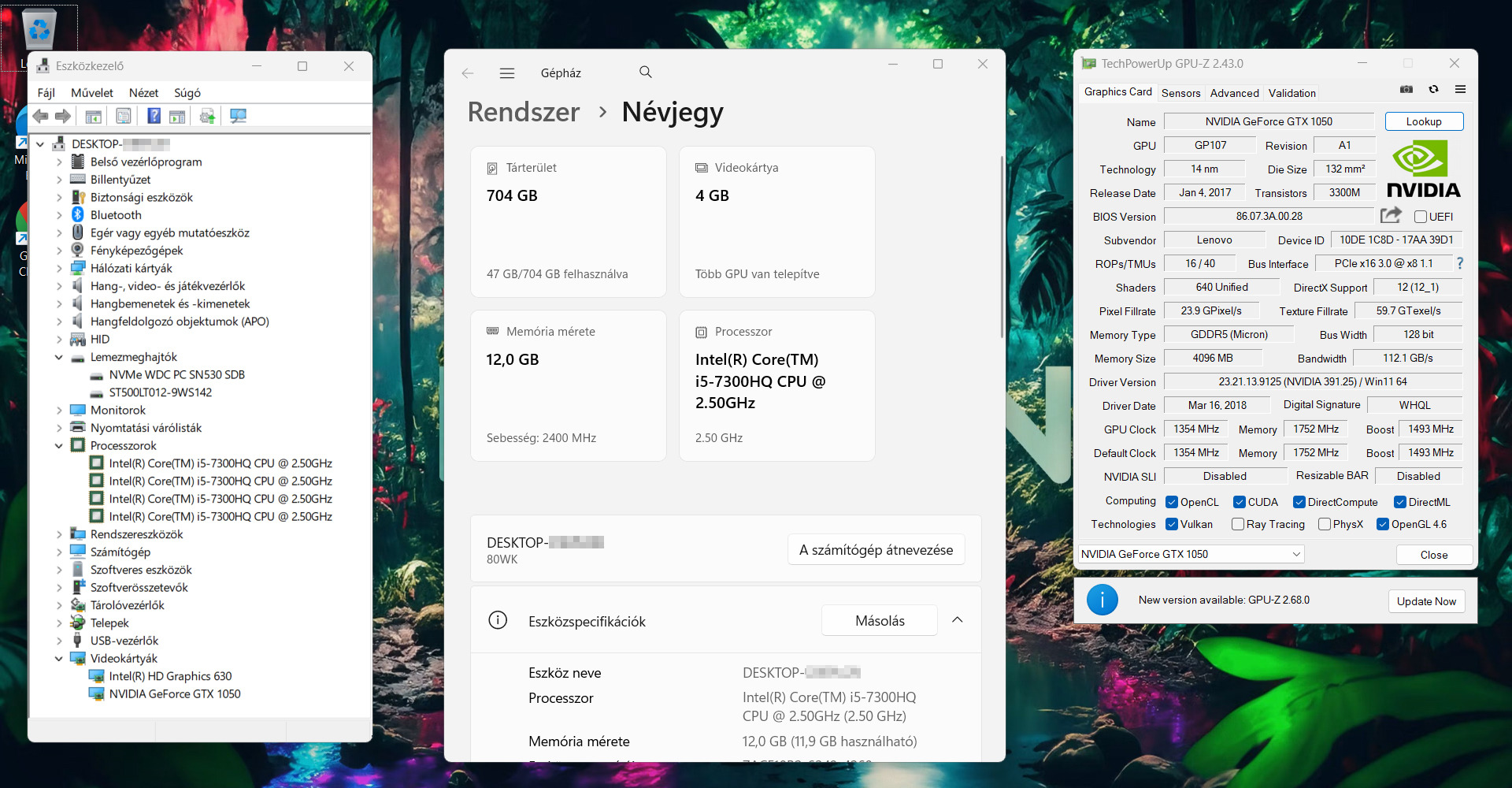The width and height of the screenshot is (1512, 788).
Task: Click the show/hide console tree toolbar icon
Action: (93, 117)
